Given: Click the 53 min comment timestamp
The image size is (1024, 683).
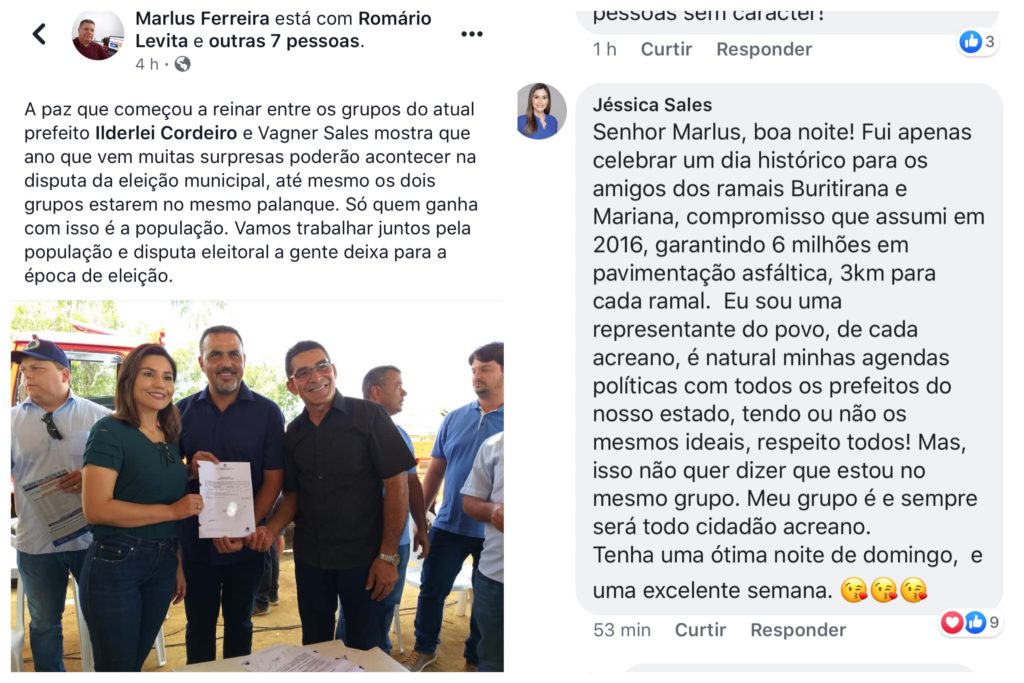Looking at the screenshot, I should (622, 629).
